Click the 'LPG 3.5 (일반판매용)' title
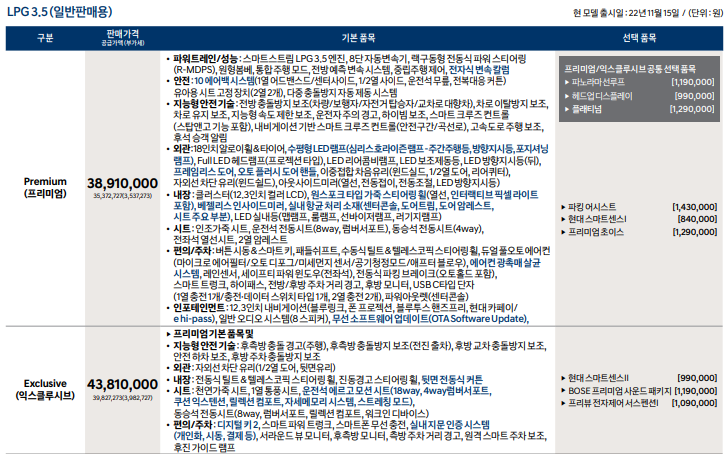 (59, 11)
